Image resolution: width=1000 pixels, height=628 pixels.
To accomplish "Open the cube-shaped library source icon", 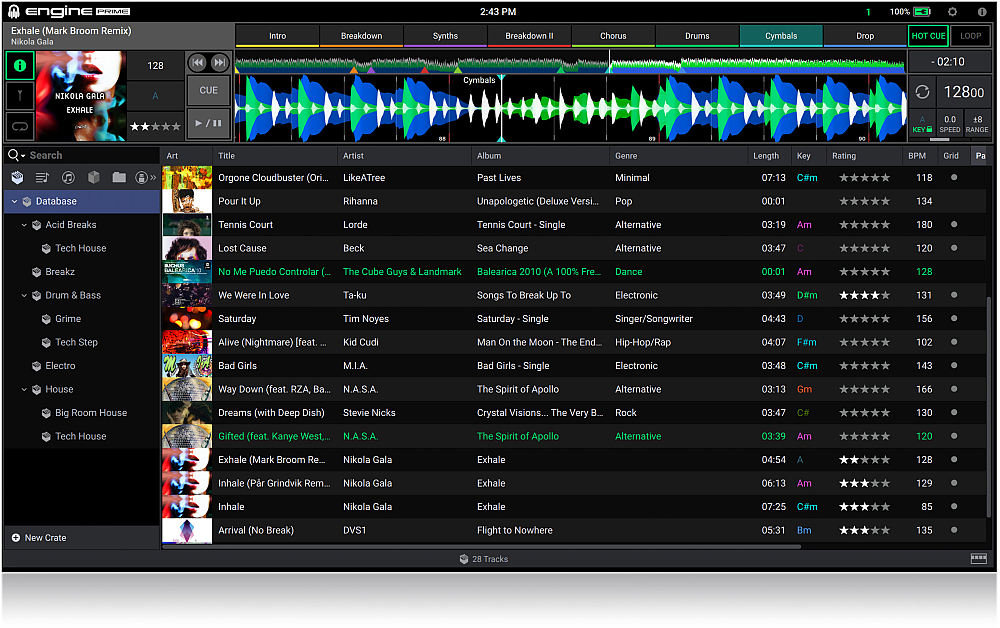I will 94,177.
